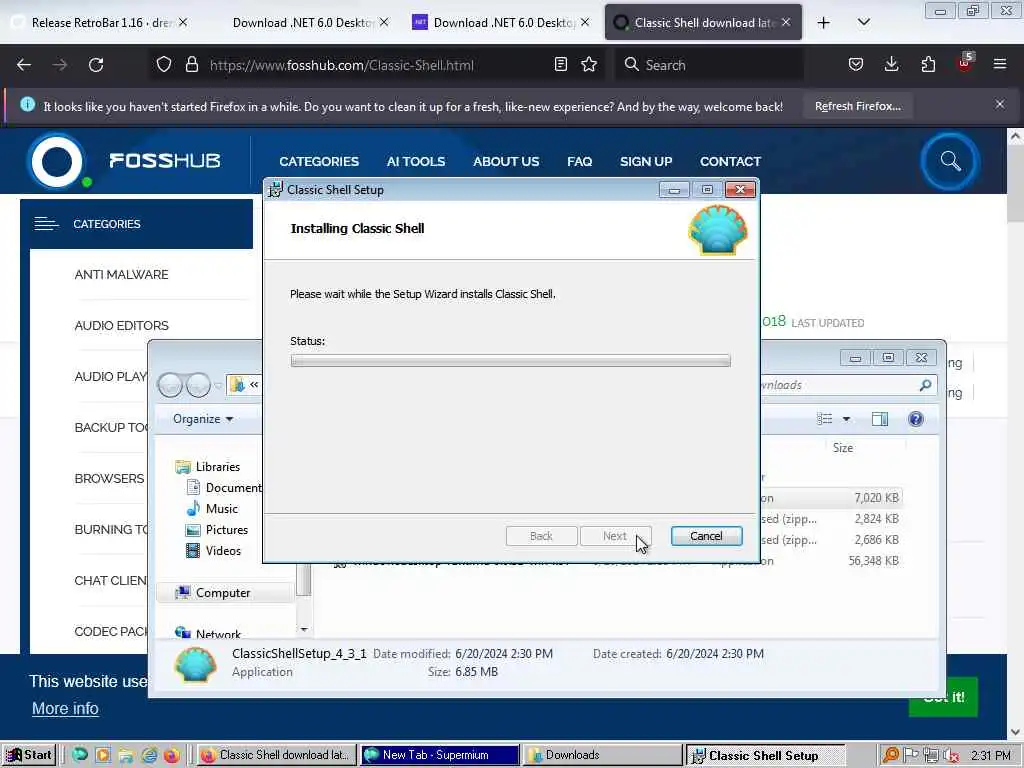Screen dimensions: 1024x768
Task: Click the Firefox URL address field
Action: 376,65
